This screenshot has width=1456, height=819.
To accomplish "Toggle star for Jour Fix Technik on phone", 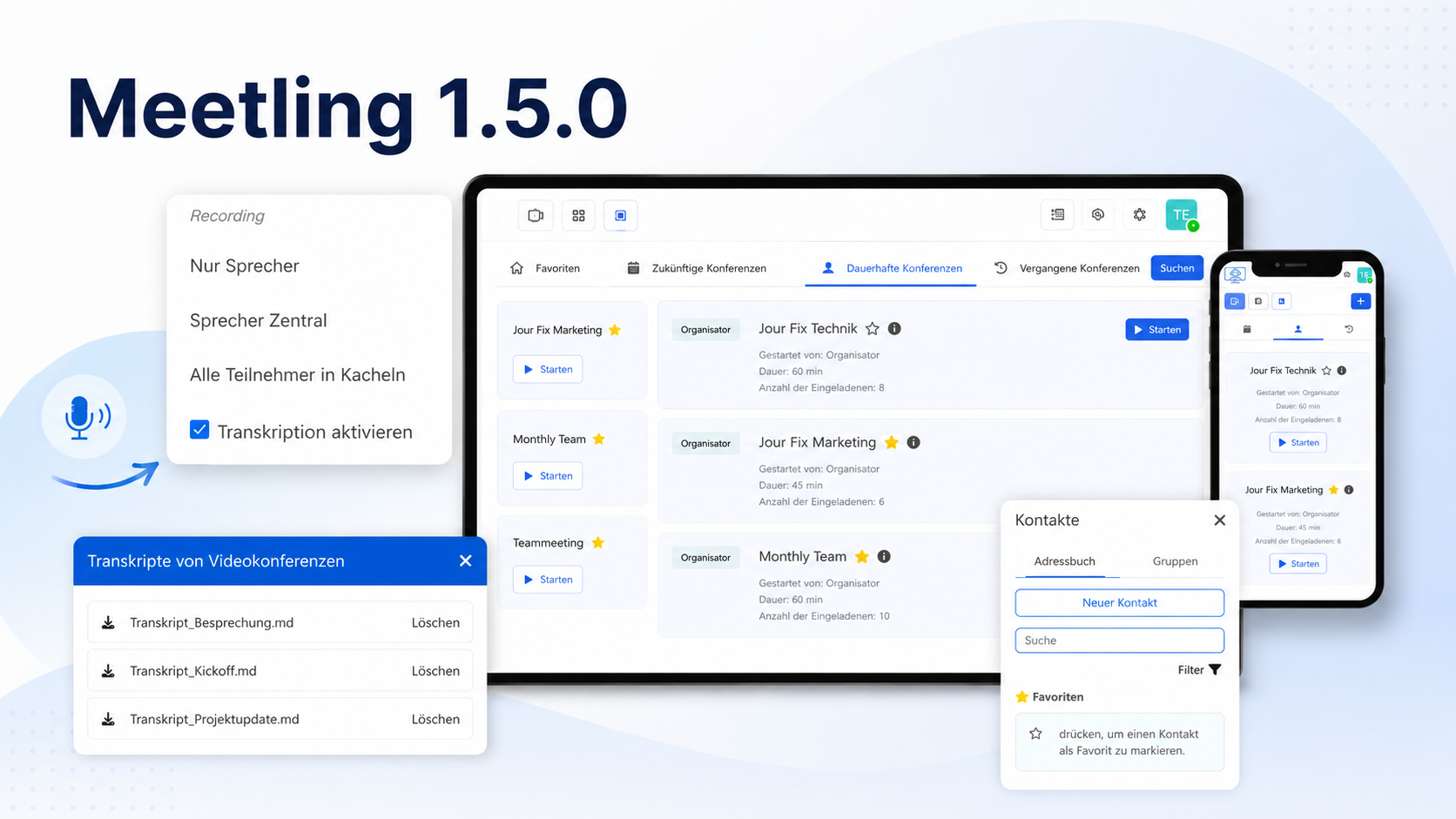I will pos(1326,371).
